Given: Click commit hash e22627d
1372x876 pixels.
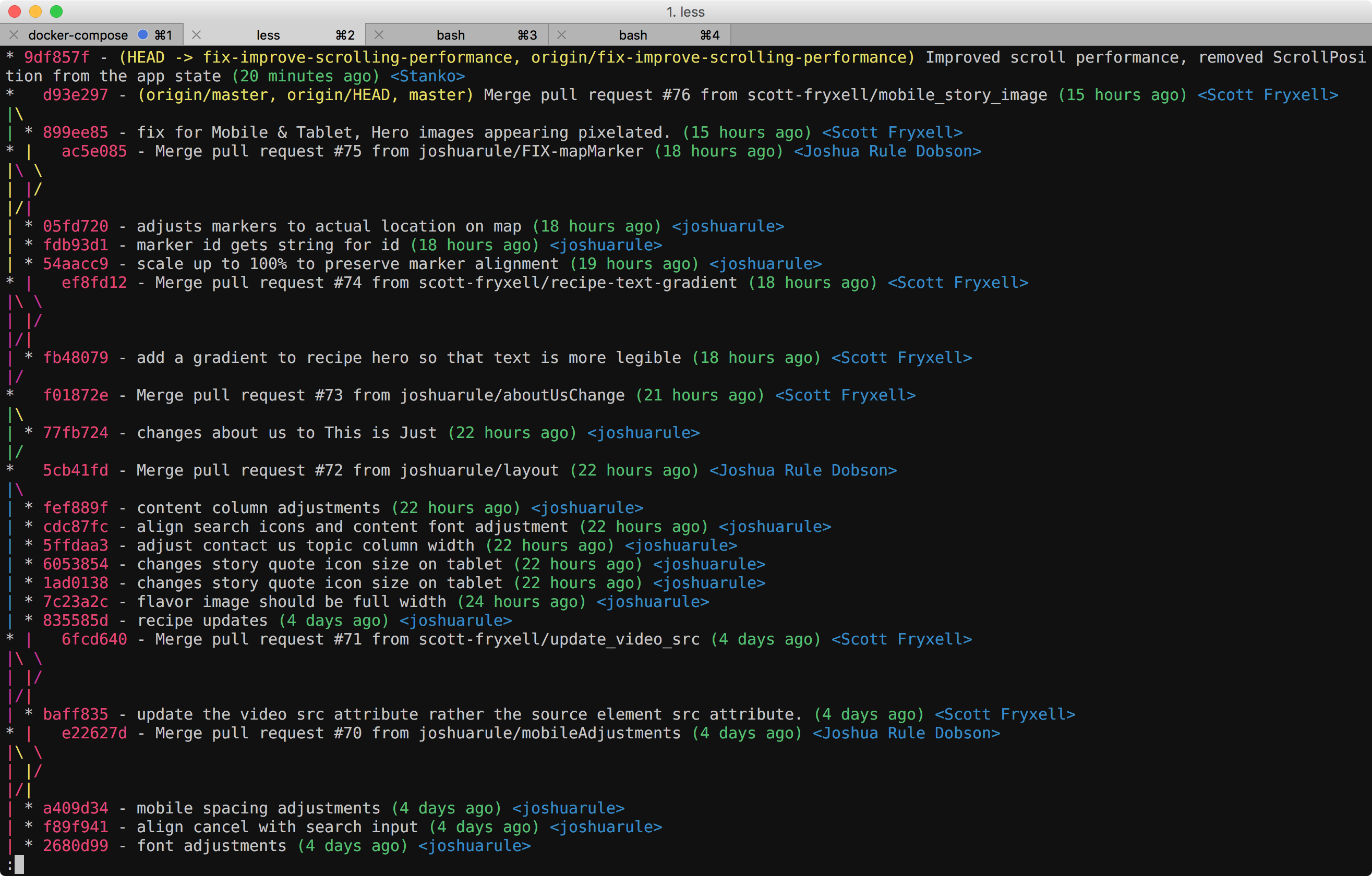Looking at the screenshot, I should [x=94, y=734].
